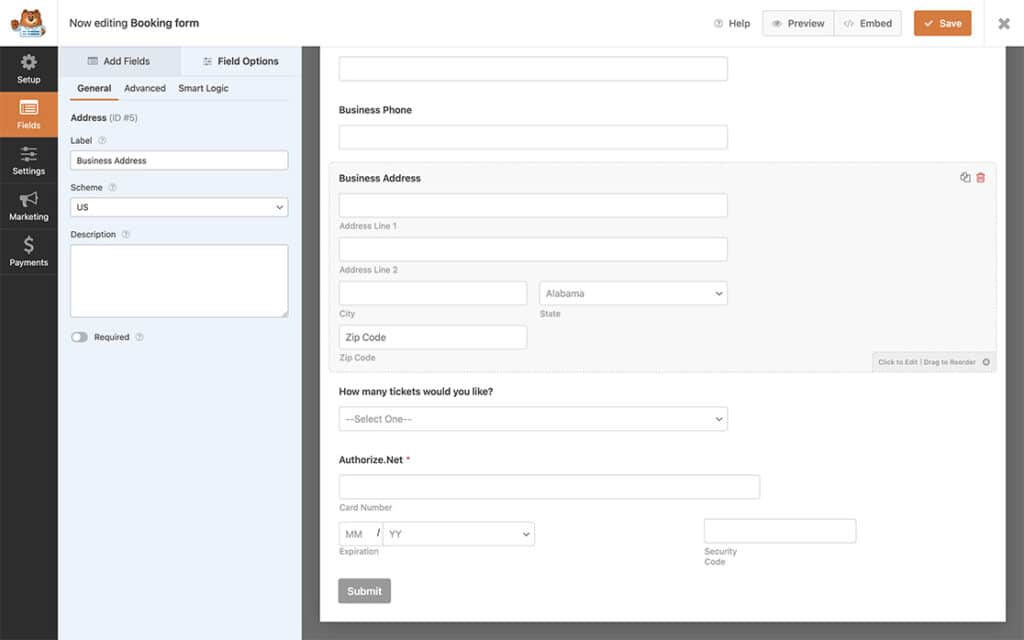Click the Embed button
The width and height of the screenshot is (1024, 640).
point(867,22)
